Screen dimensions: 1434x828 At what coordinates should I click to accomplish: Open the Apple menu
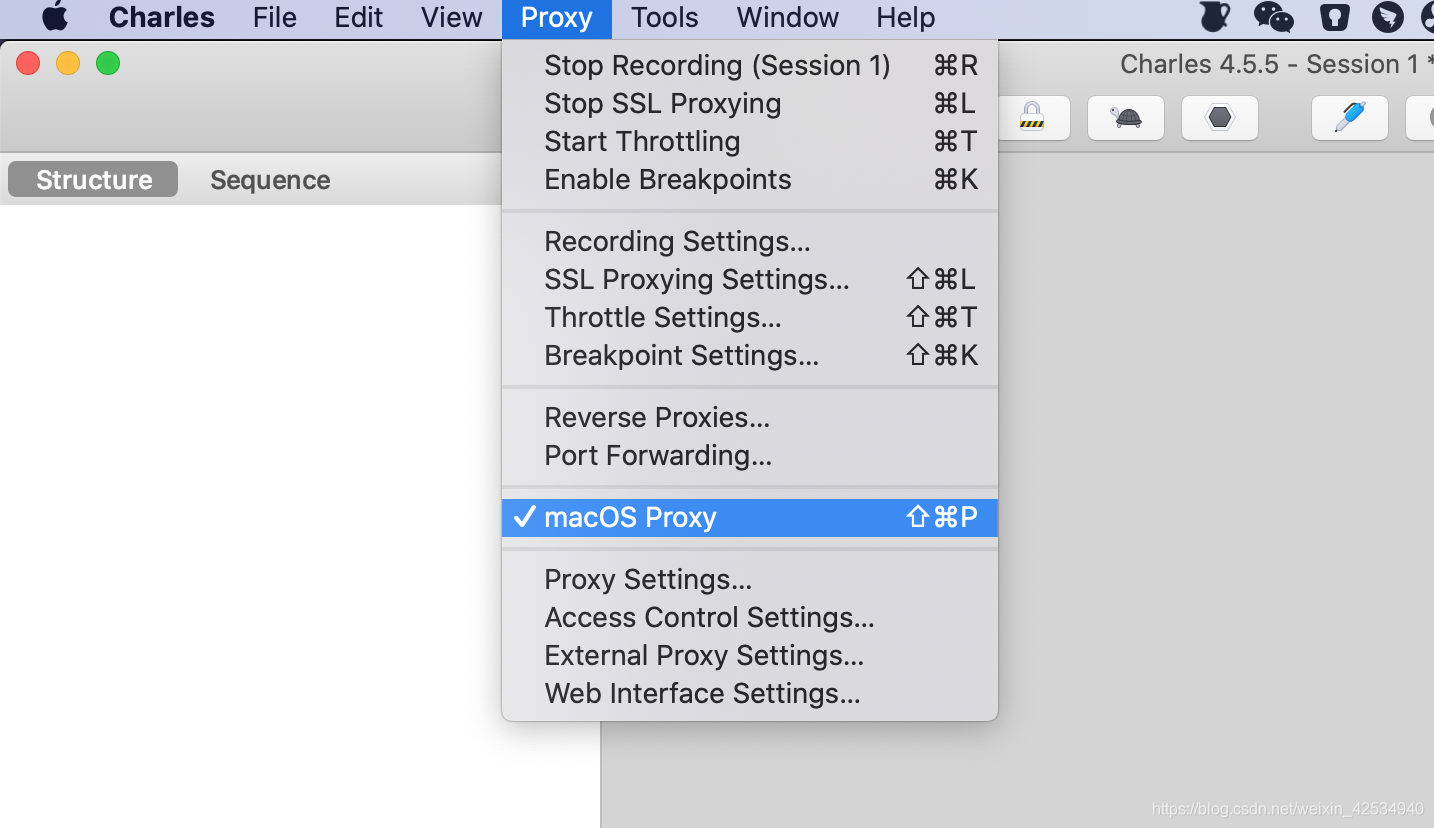click(55, 17)
